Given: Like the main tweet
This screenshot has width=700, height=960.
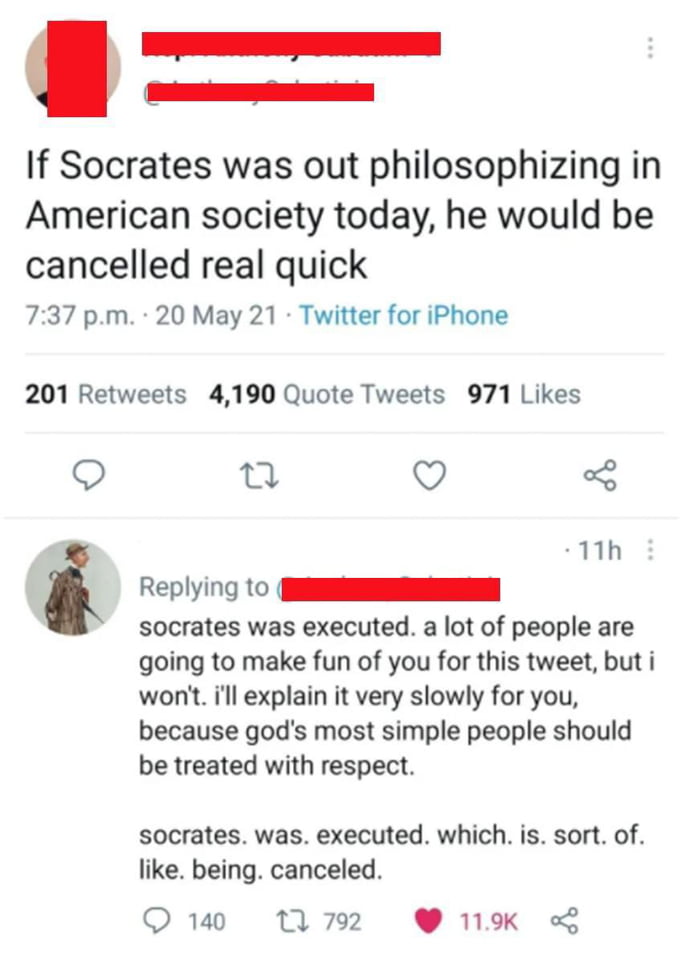Looking at the screenshot, I should (x=430, y=478).
